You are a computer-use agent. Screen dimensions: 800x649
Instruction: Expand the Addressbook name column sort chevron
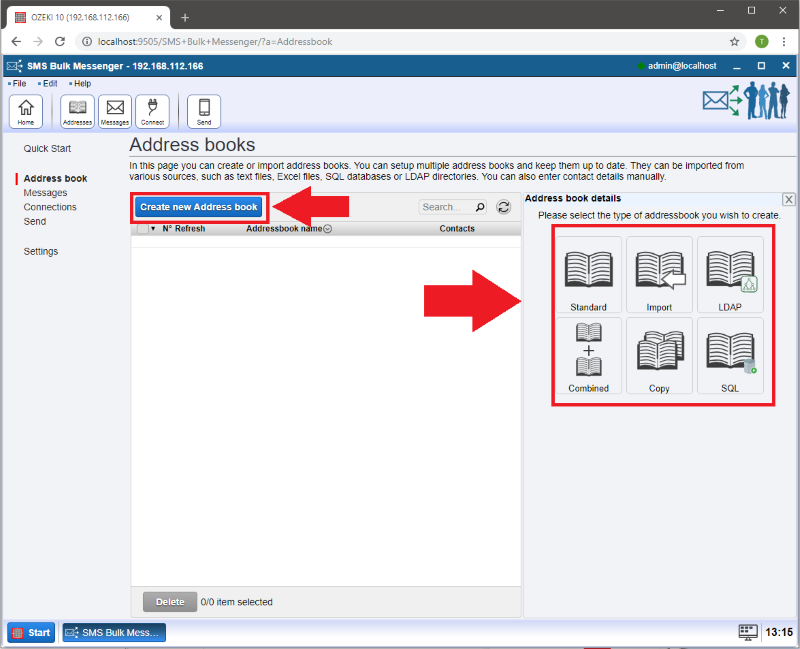[328, 229]
